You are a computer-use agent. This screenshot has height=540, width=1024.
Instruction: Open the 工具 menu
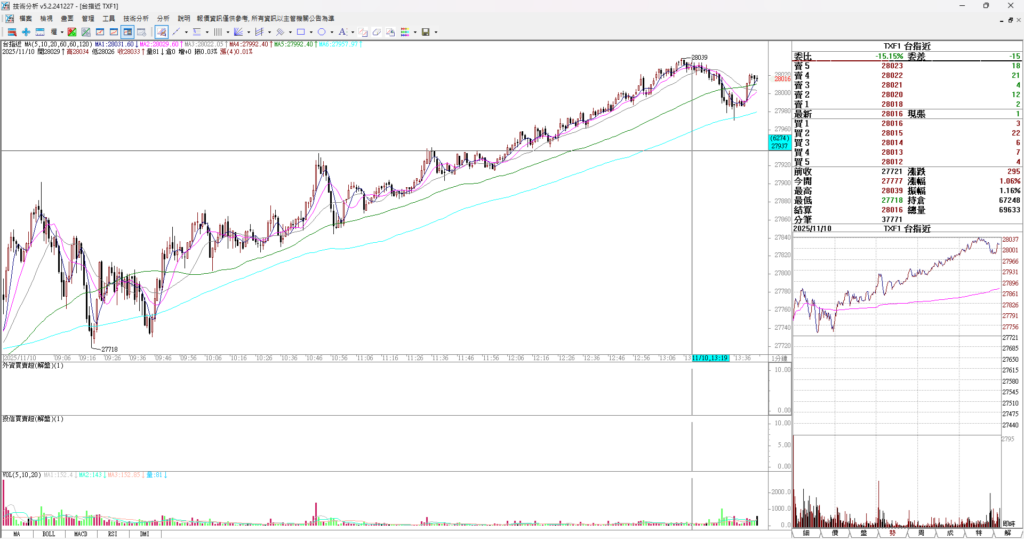click(x=109, y=18)
